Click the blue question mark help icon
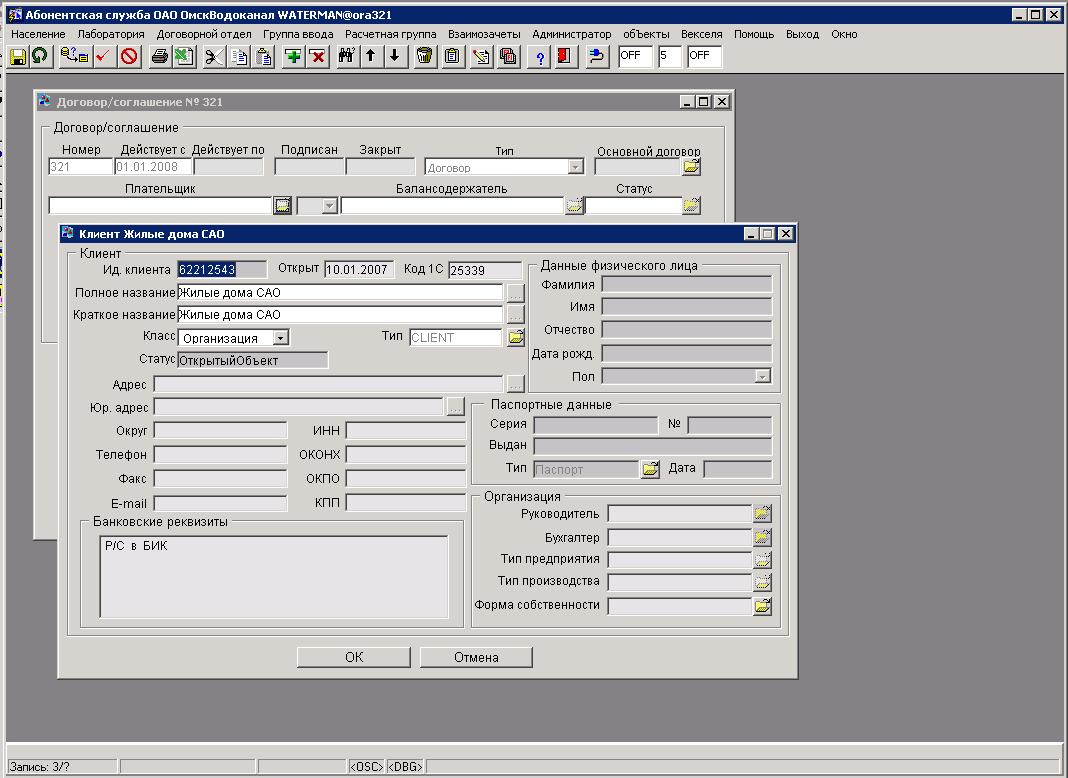 click(541, 57)
